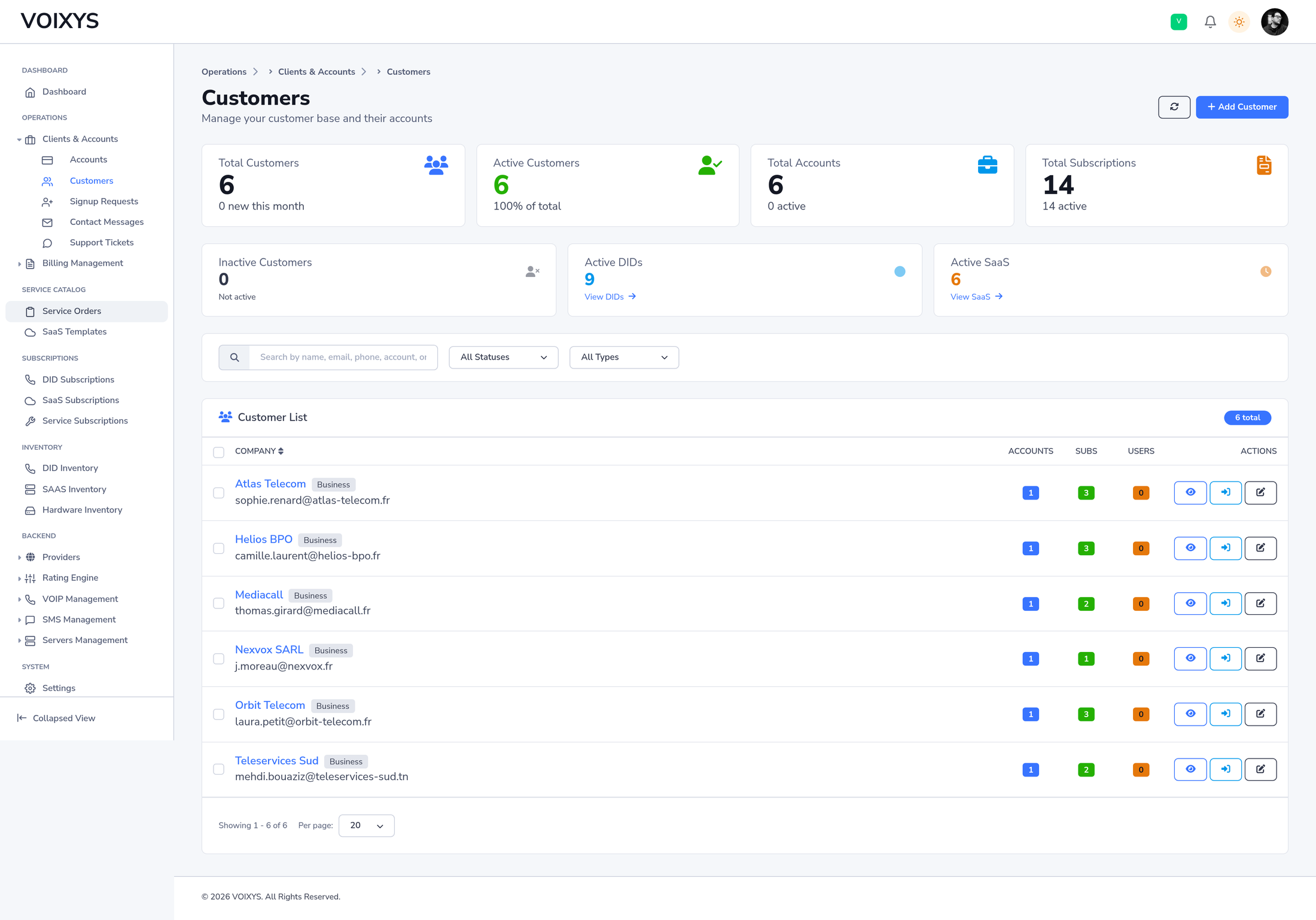Open the user avatar profile menu
This screenshot has height=920, width=1316.
tap(1275, 22)
